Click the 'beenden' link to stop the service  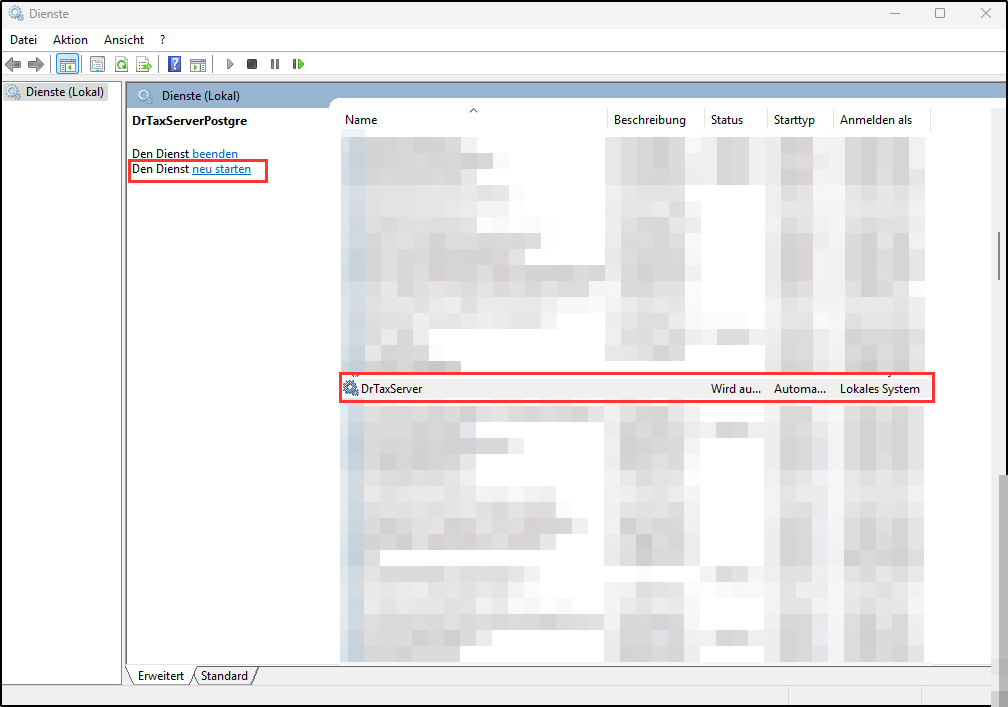coord(215,154)
